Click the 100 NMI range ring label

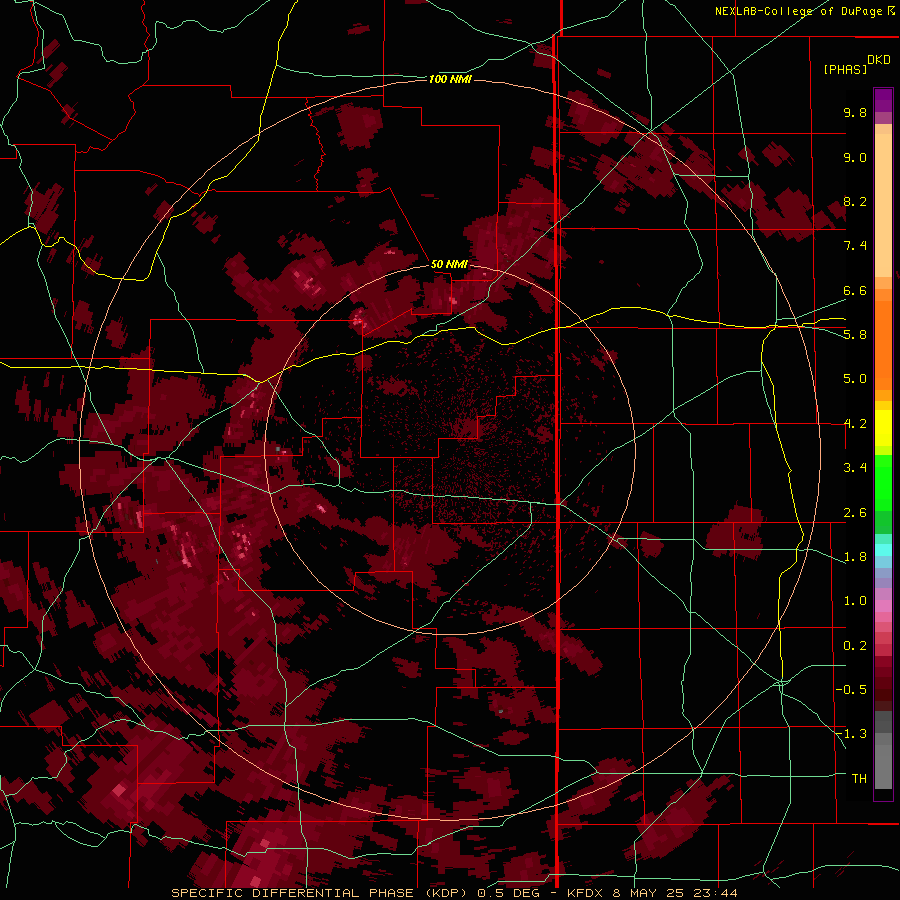pyautogui.click(x=450, y=79)
